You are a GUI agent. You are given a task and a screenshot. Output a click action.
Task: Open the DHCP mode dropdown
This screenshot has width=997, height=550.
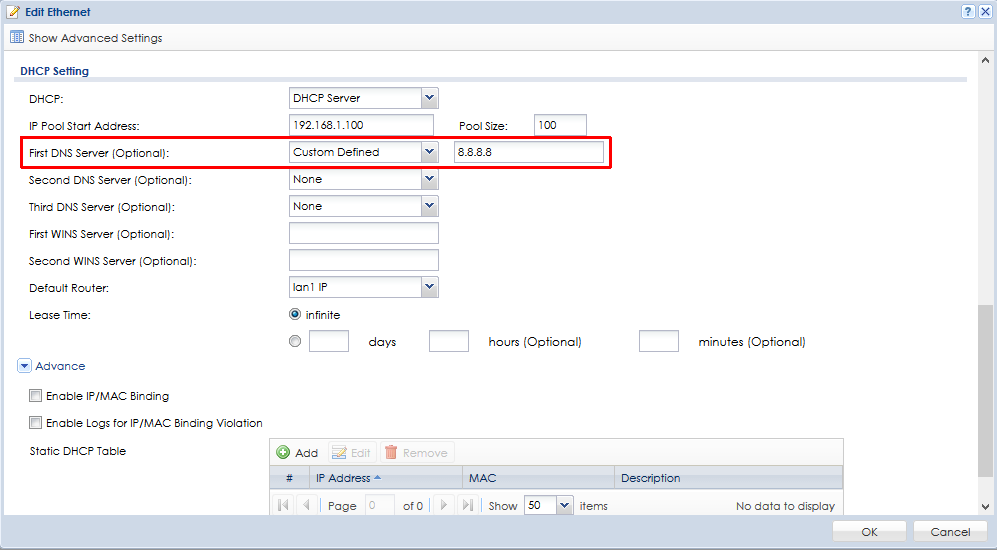[x=429, y=98]
